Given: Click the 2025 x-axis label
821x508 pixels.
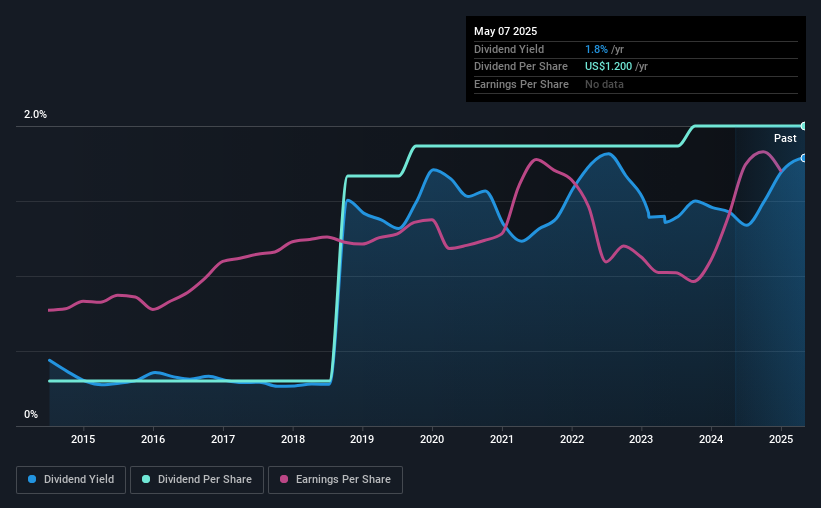Looking at the screenshot, I should click(x=781, y=439).
